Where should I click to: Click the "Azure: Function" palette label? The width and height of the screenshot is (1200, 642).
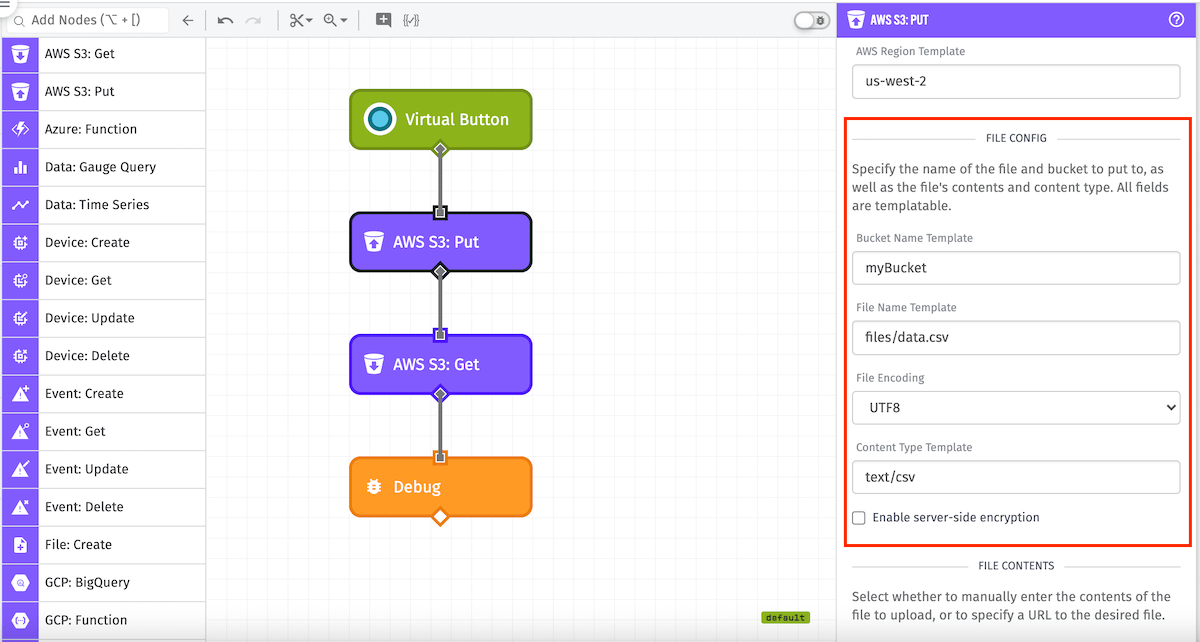(91, 129)
